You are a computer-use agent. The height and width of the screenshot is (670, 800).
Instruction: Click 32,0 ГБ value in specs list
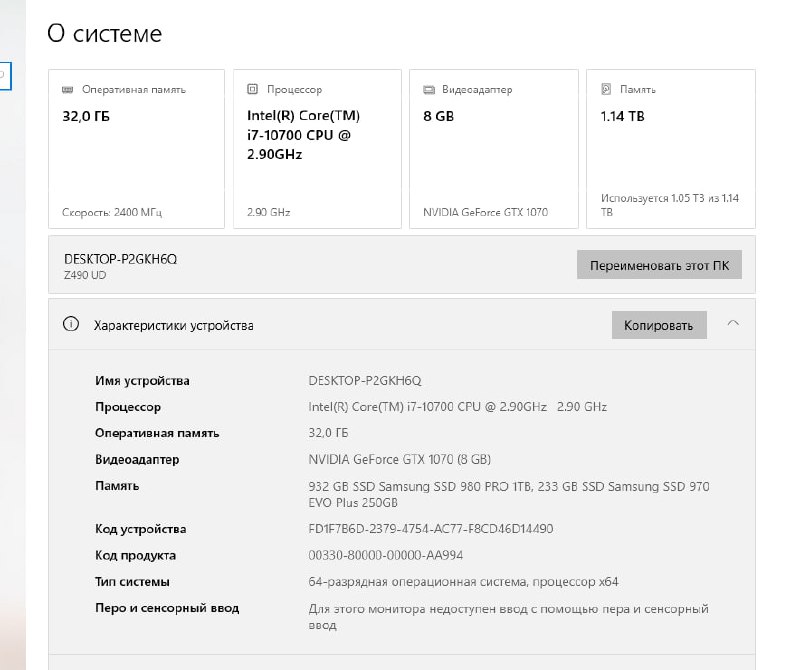(x=328, y=433)
